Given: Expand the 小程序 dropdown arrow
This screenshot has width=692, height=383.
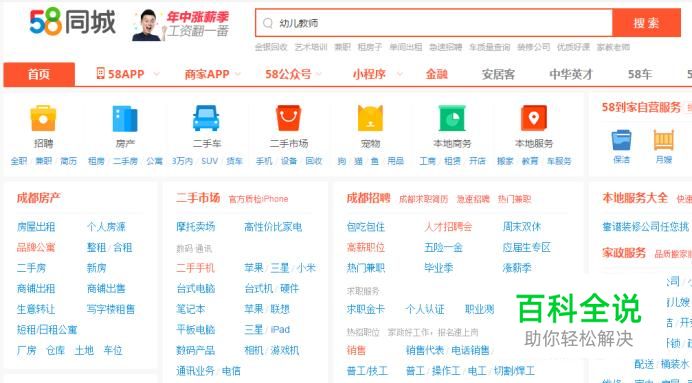Looking at the screenshot, I should pos(399,74).
